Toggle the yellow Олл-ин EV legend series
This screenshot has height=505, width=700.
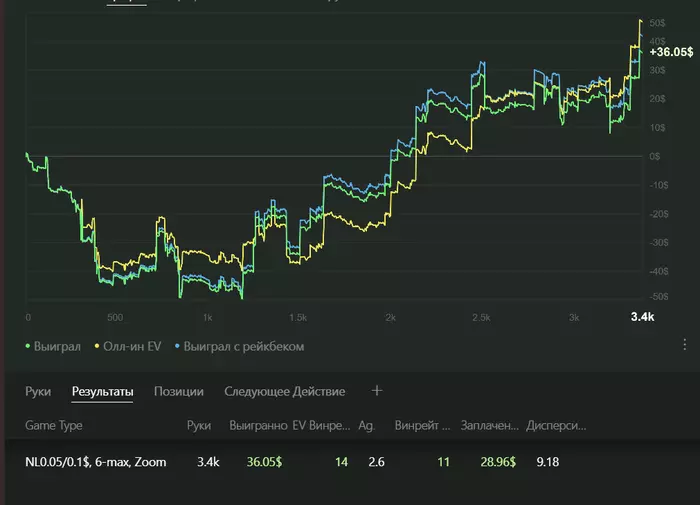click(128, 346)
